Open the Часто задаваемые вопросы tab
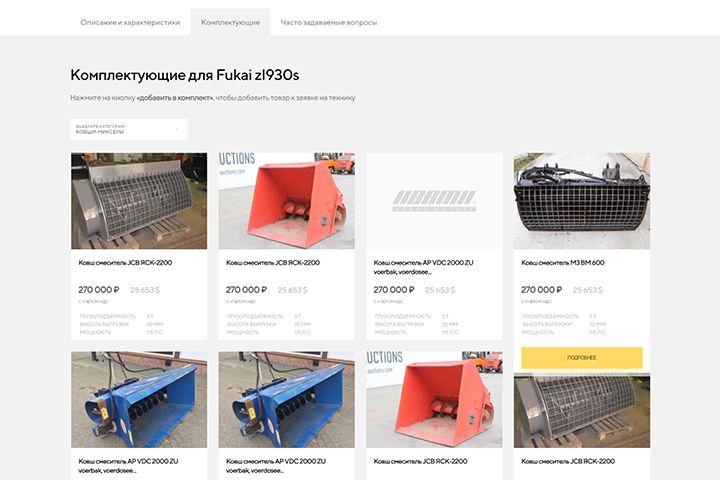720x480 pixels. coord(329,22)
